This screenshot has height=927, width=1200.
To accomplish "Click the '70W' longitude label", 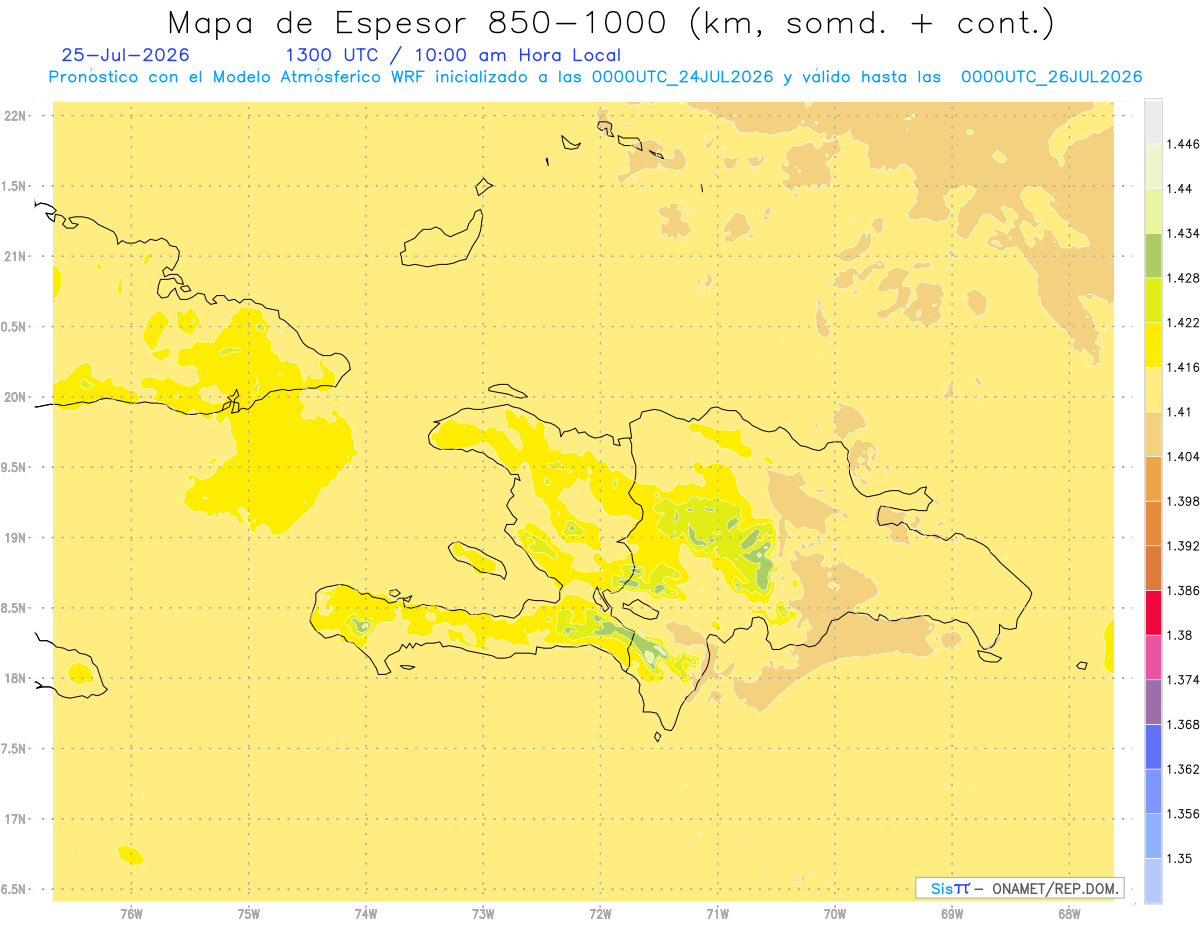I will 835,914.
